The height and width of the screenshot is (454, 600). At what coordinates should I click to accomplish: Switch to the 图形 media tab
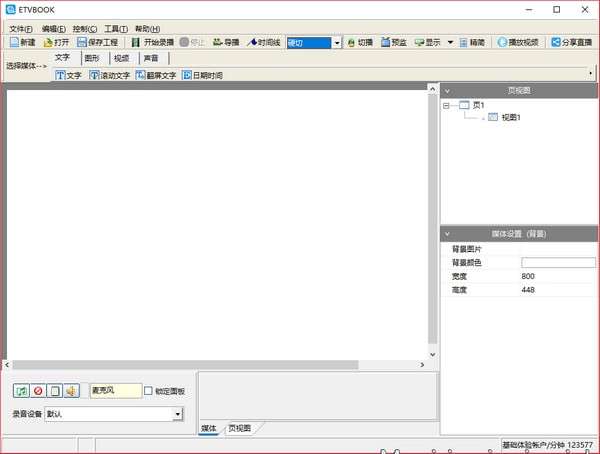tap(92, 58)
